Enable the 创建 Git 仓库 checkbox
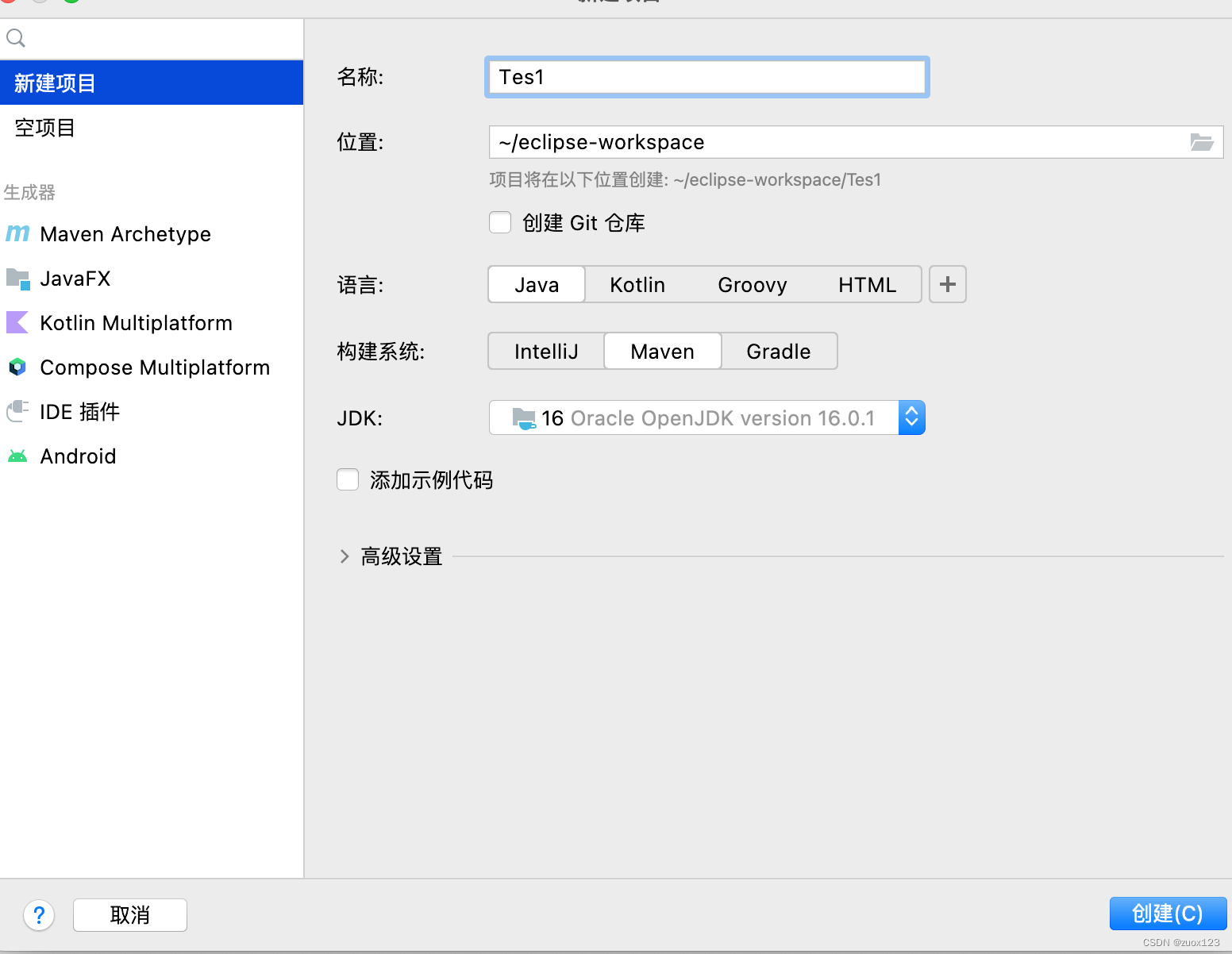The height and width of the screenshot is (954, 1232). click(500, 222)
